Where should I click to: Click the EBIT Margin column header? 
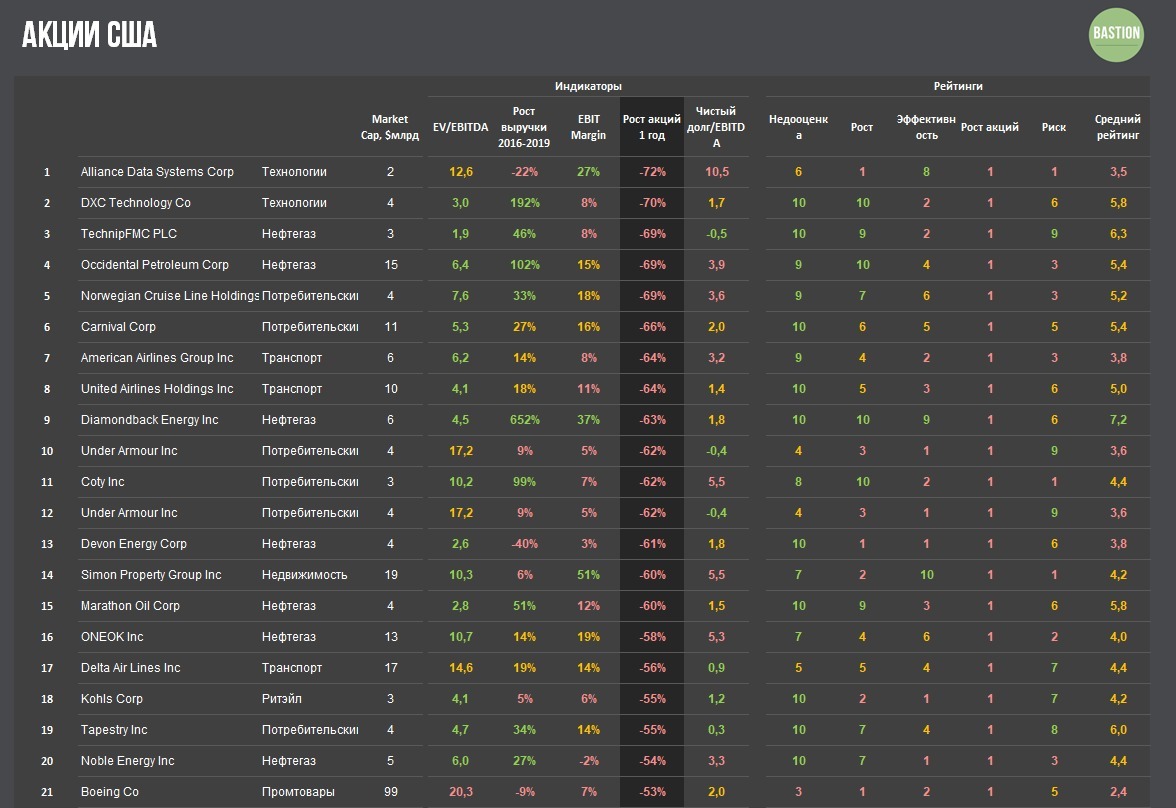(588, 127)
